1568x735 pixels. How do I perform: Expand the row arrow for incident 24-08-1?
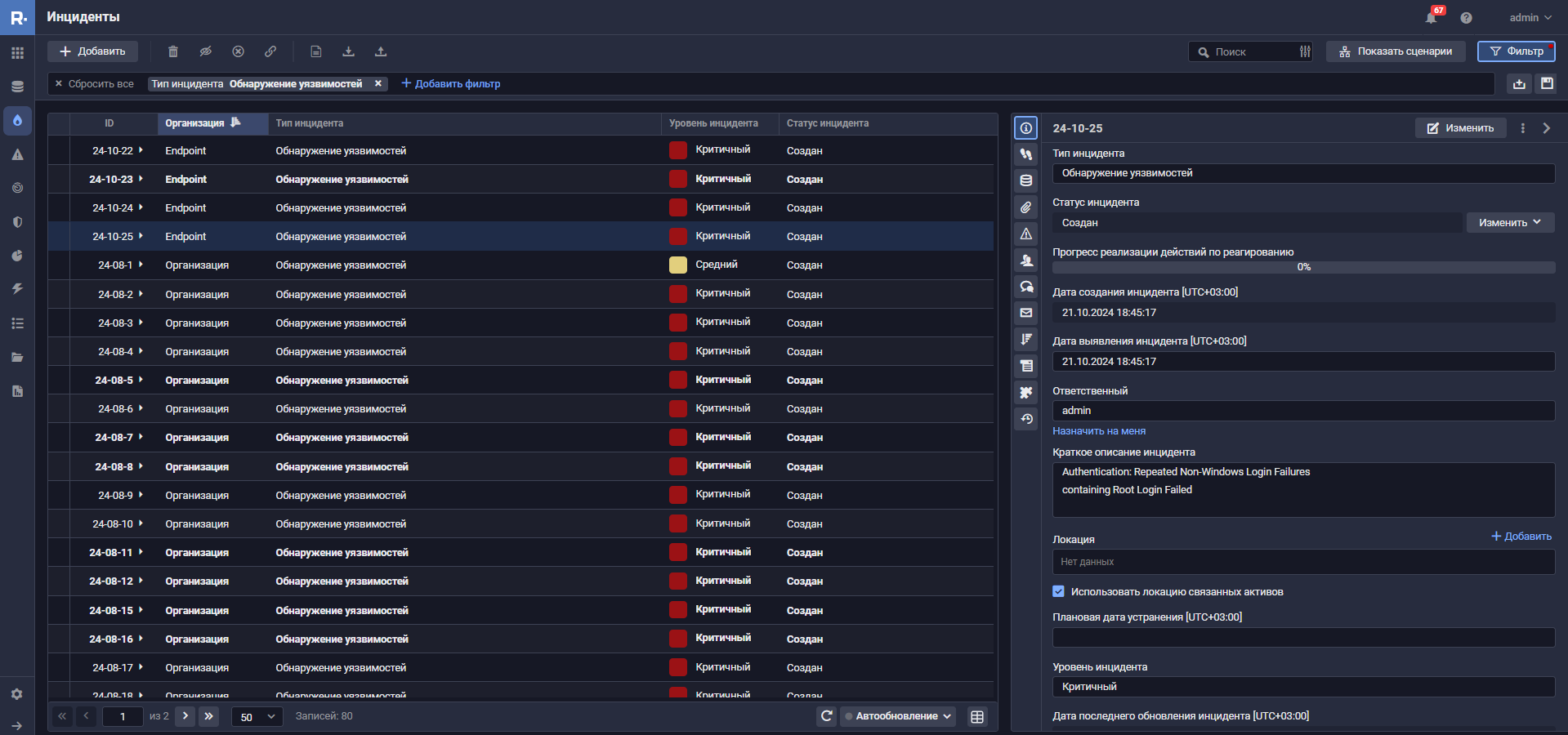(x=141, y=265)
